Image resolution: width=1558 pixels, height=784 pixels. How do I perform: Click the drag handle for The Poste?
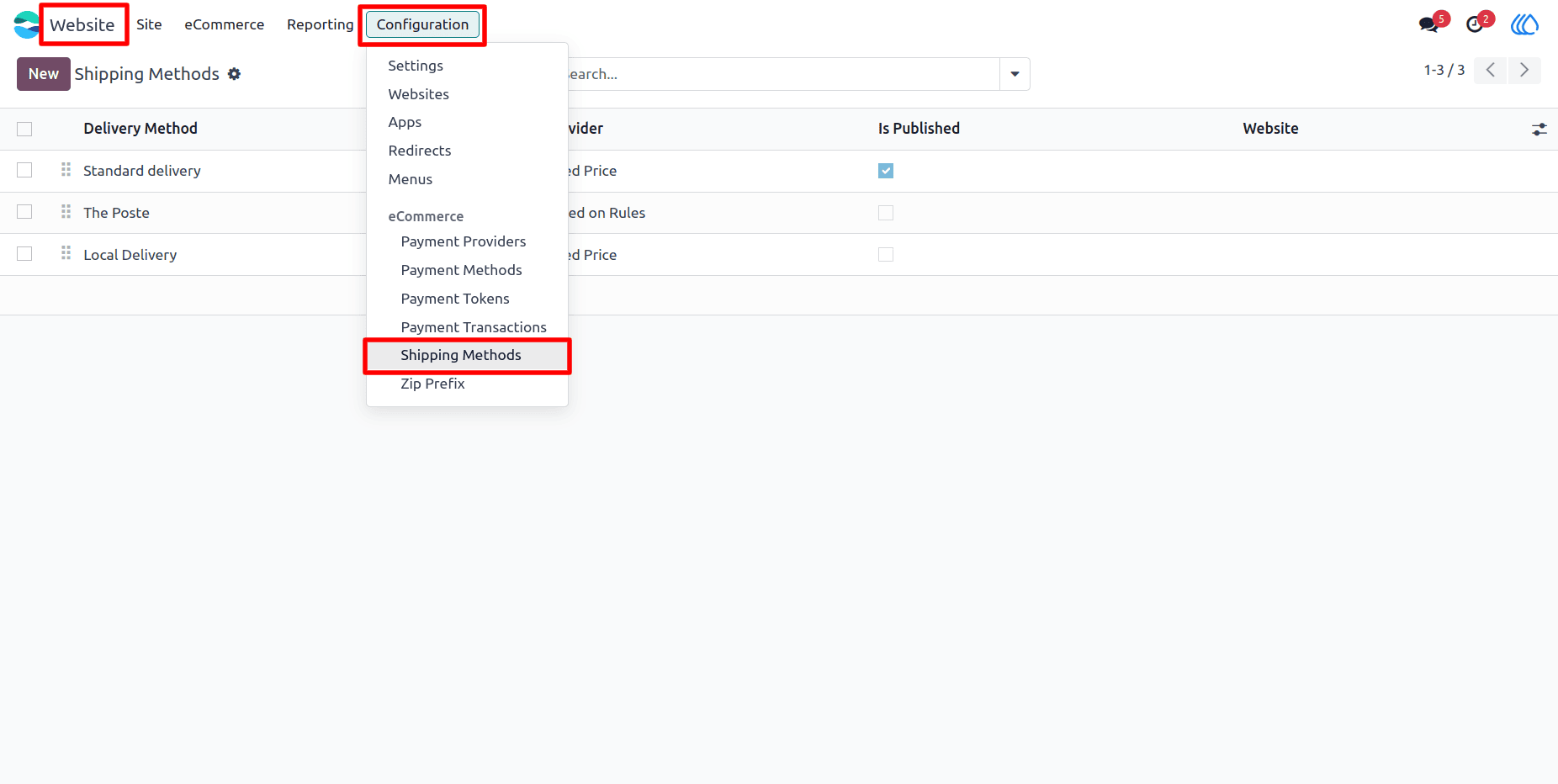66,212
